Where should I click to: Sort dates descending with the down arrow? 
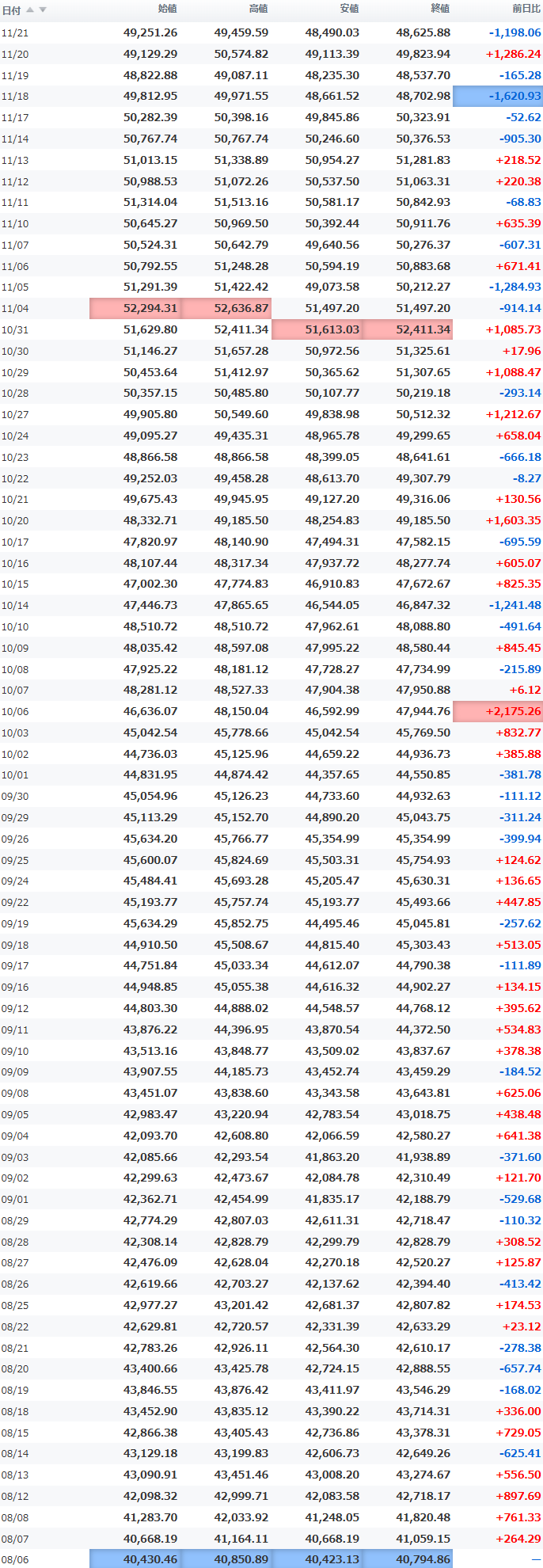coord(43,10)
